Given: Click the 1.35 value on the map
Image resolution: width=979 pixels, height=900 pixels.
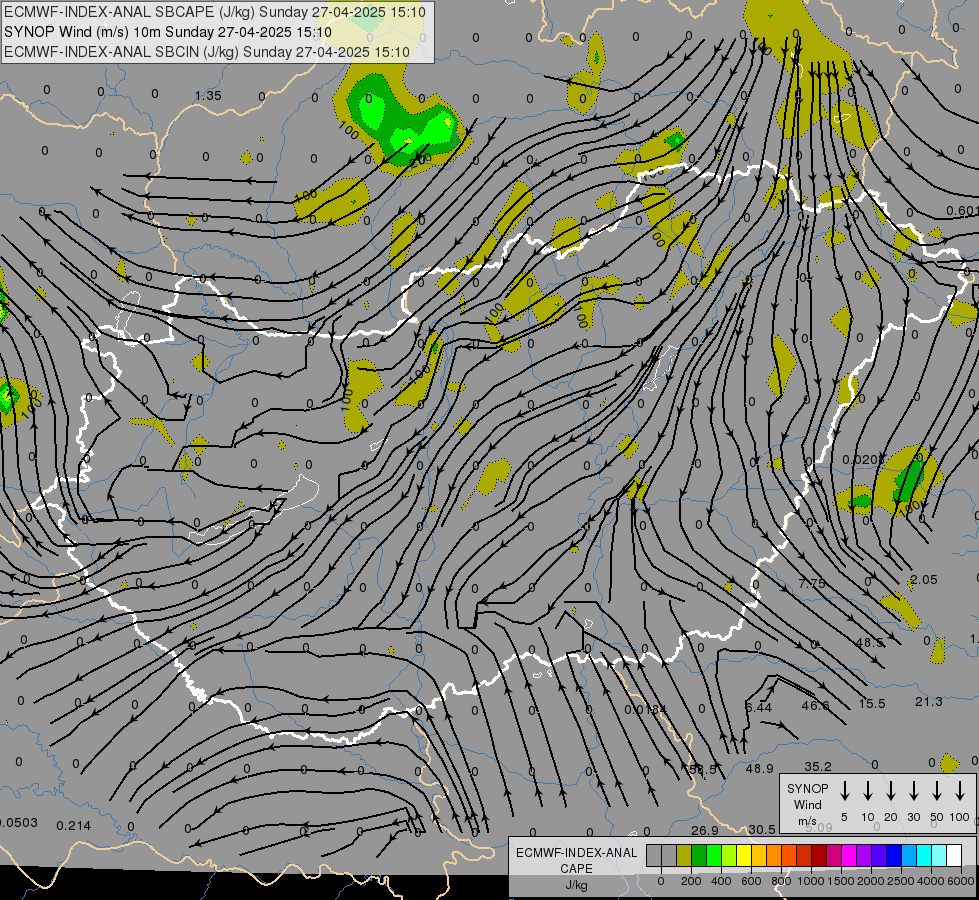Looking at the screenshot, I should coord(208,96).
